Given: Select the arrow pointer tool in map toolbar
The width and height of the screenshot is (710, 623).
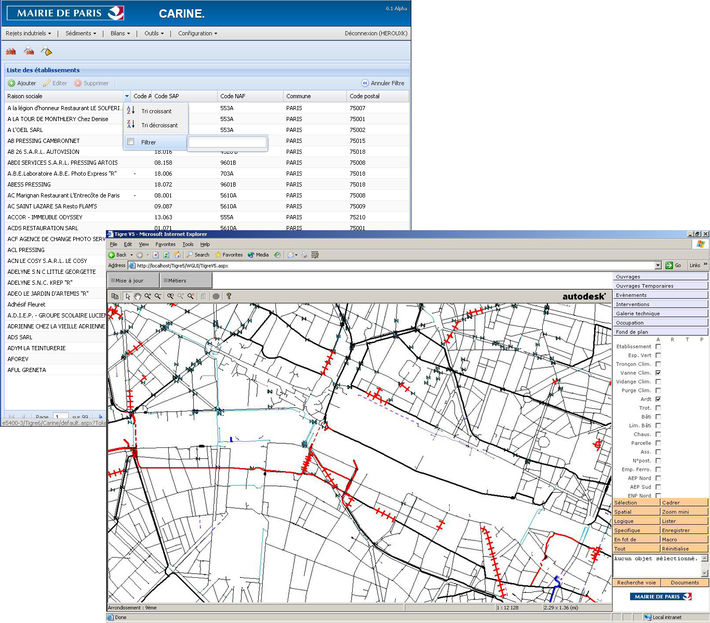Looking at the screenshot, I should tap(128, 296).
